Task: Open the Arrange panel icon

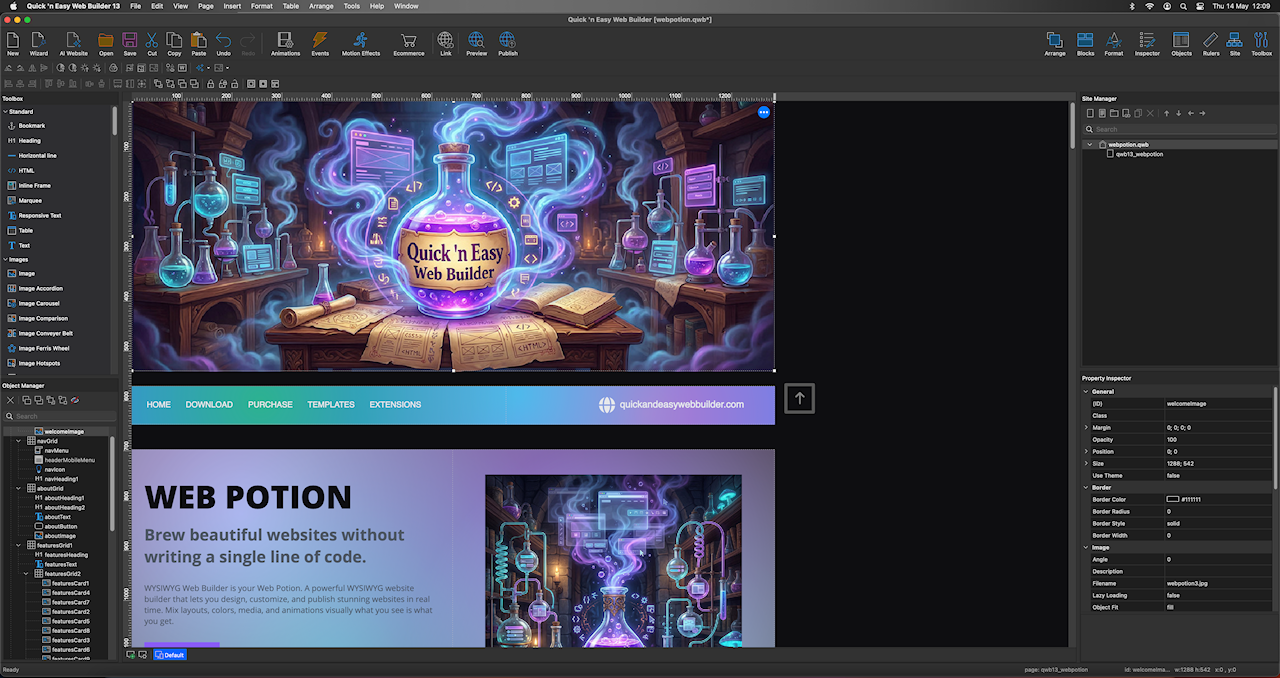Action: tap(1055, 43)
